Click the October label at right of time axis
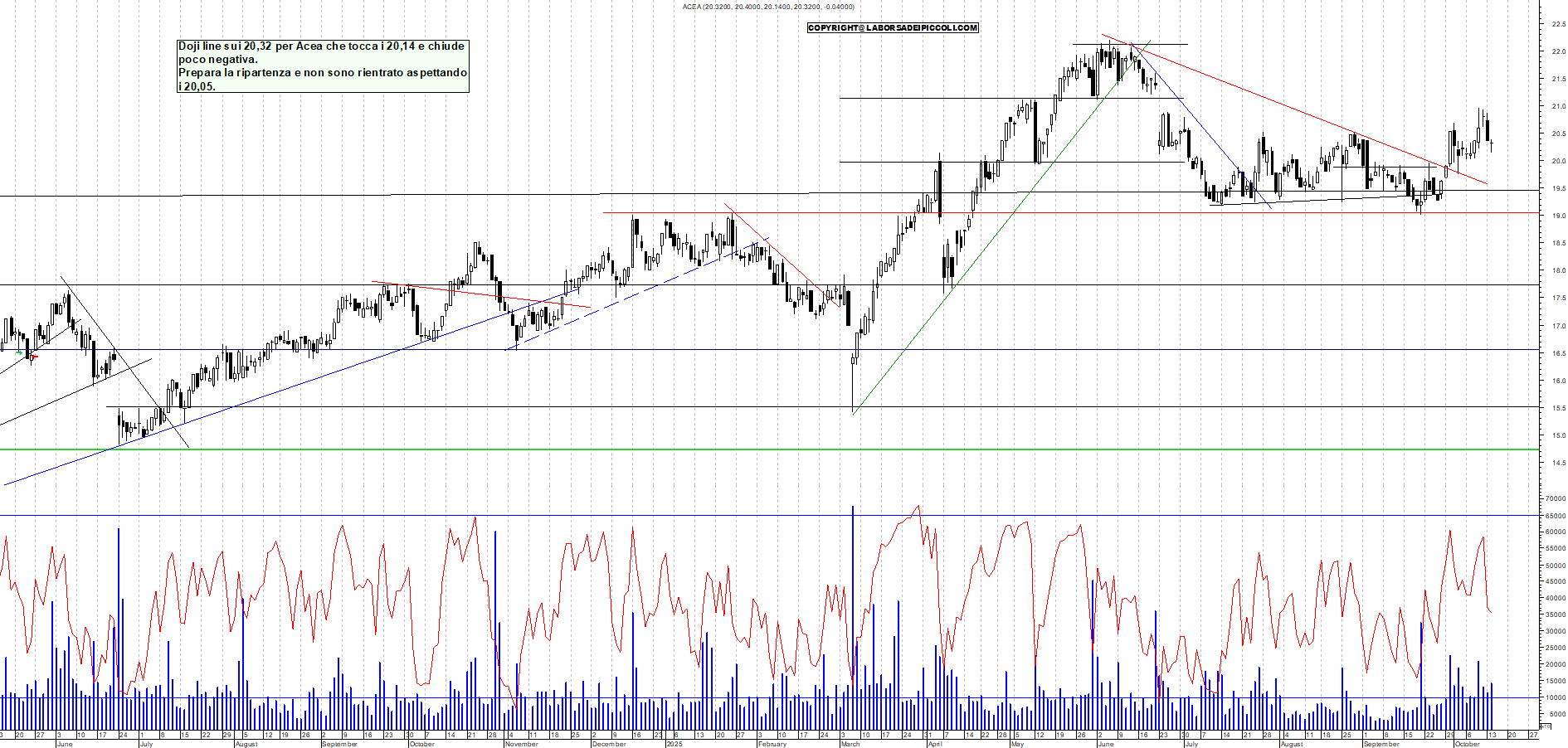The image size is (1568, 748). click(1467, 744)
